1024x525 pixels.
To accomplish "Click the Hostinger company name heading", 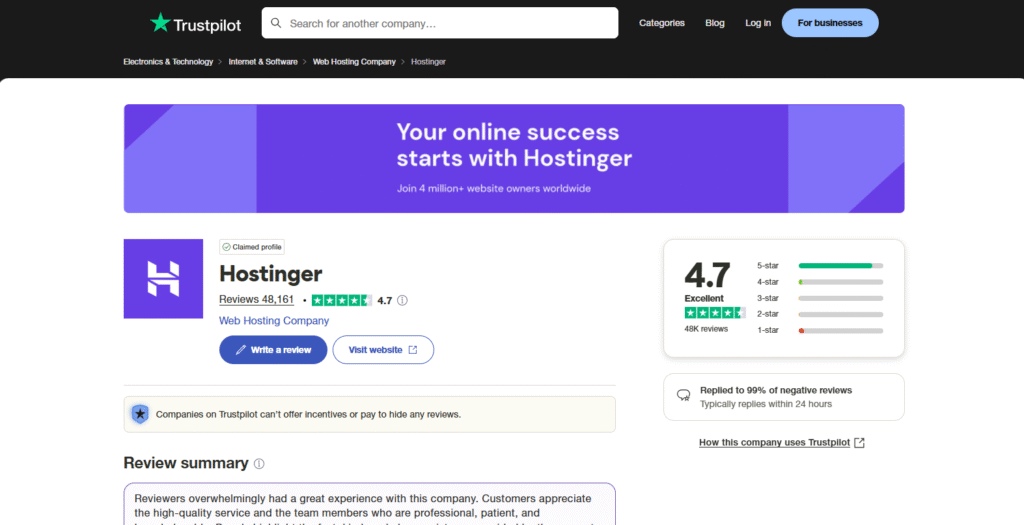I will pos(270,274).
